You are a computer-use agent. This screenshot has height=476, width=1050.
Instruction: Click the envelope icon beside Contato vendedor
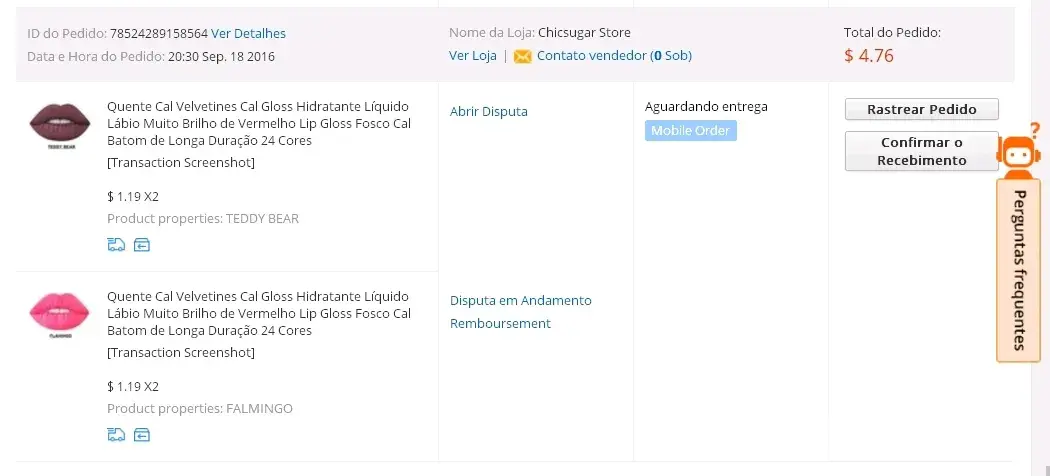[522, 56]
